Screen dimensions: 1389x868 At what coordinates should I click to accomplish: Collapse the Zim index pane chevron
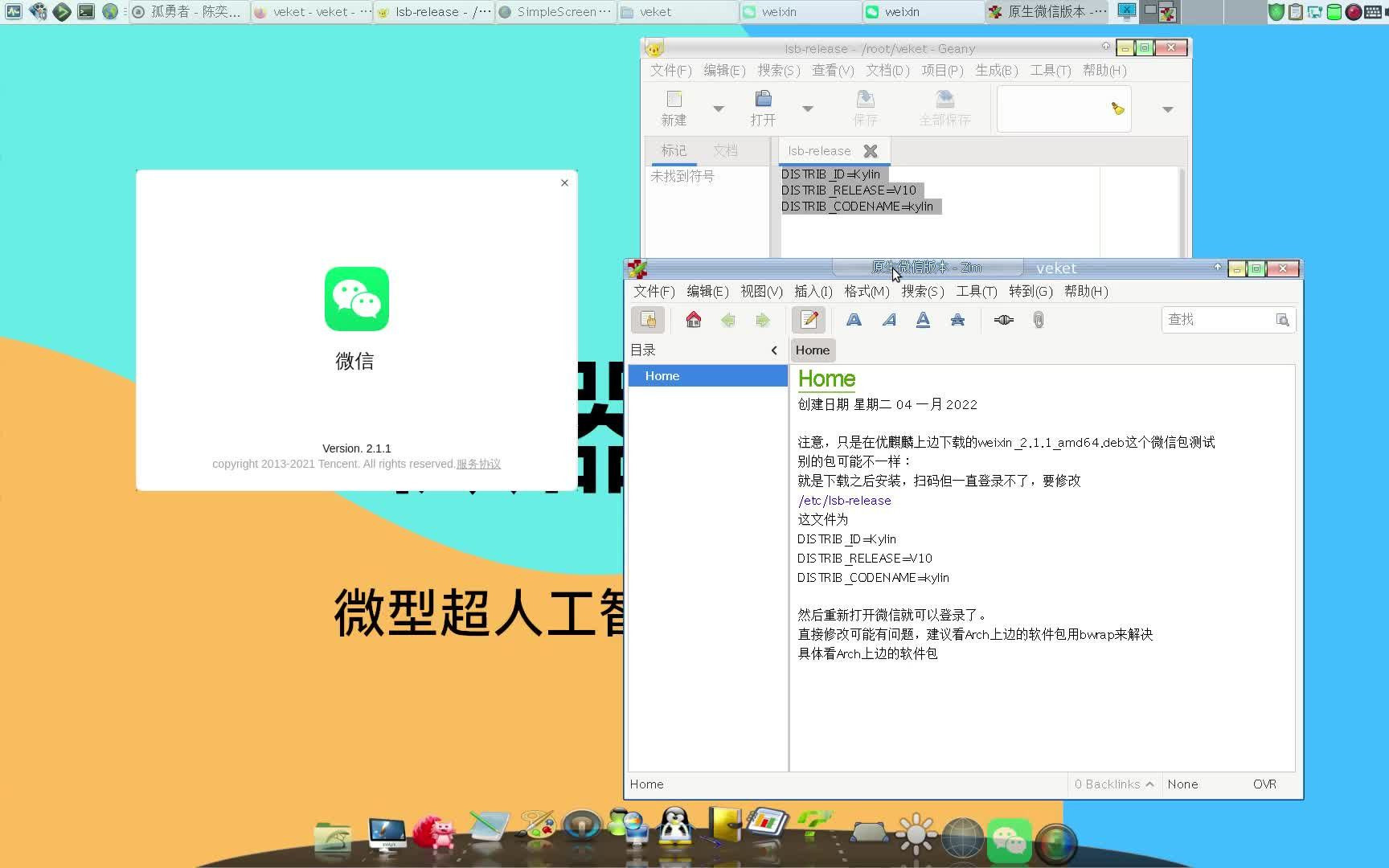coord(774,350)
